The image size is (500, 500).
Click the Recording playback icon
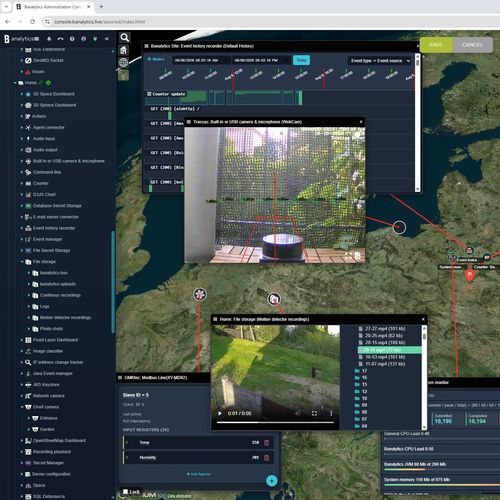click(x=28, y=452)
